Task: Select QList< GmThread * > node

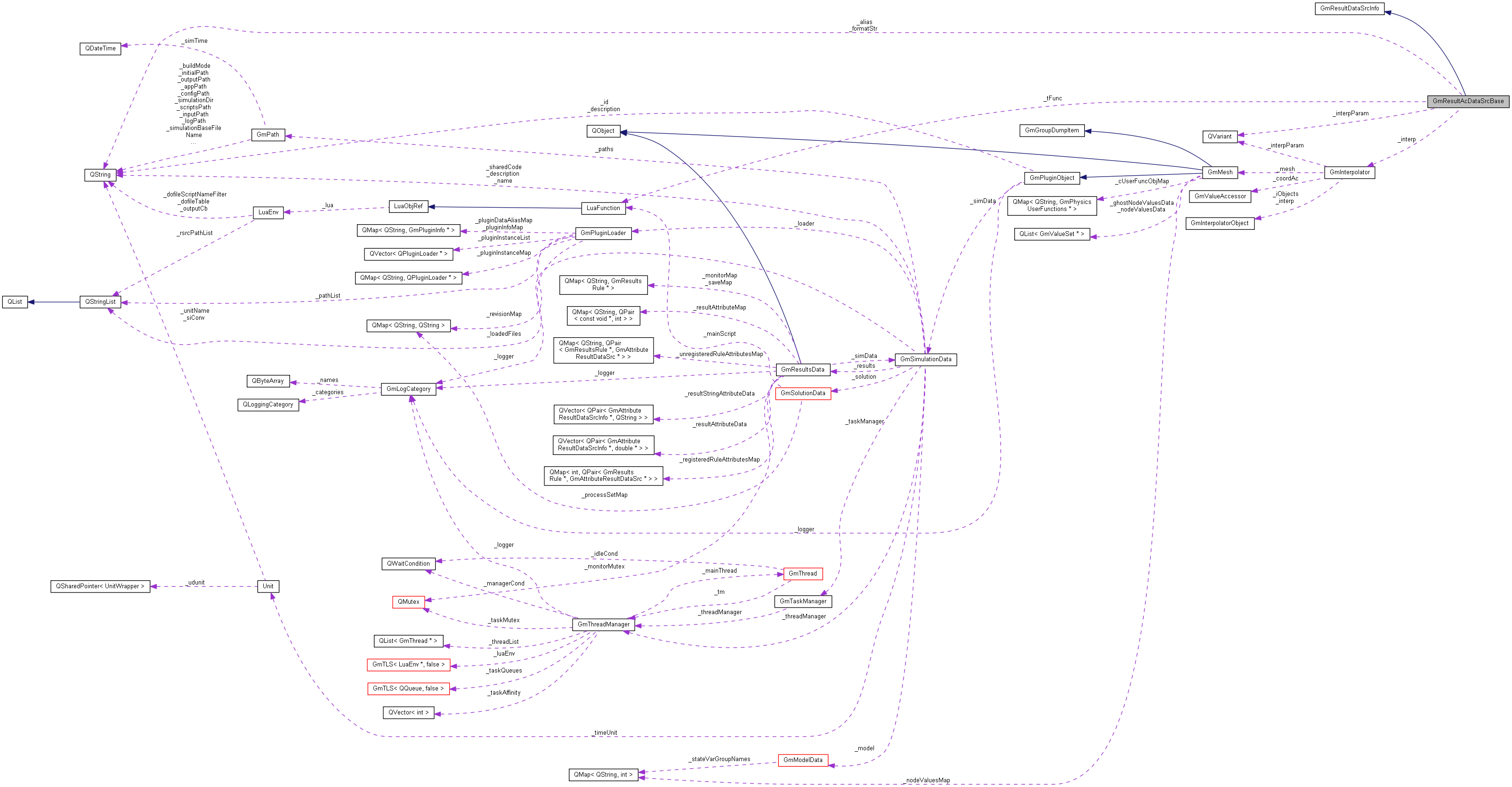Action: 408,641
